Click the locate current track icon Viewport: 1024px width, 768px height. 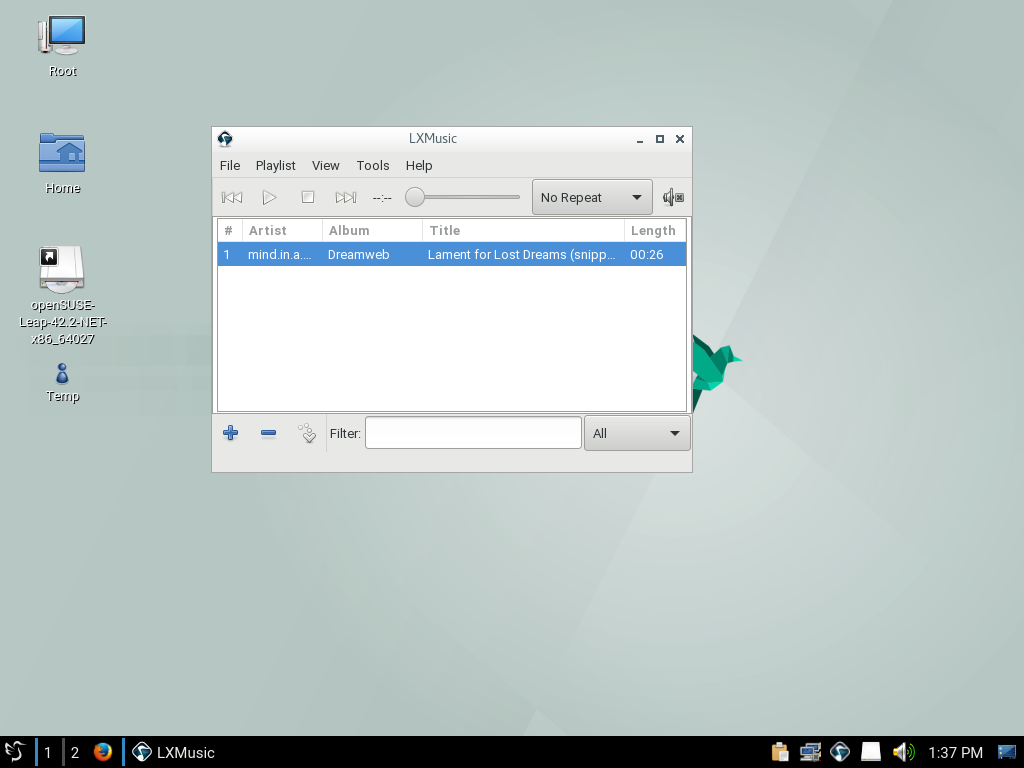click(307, 433)
